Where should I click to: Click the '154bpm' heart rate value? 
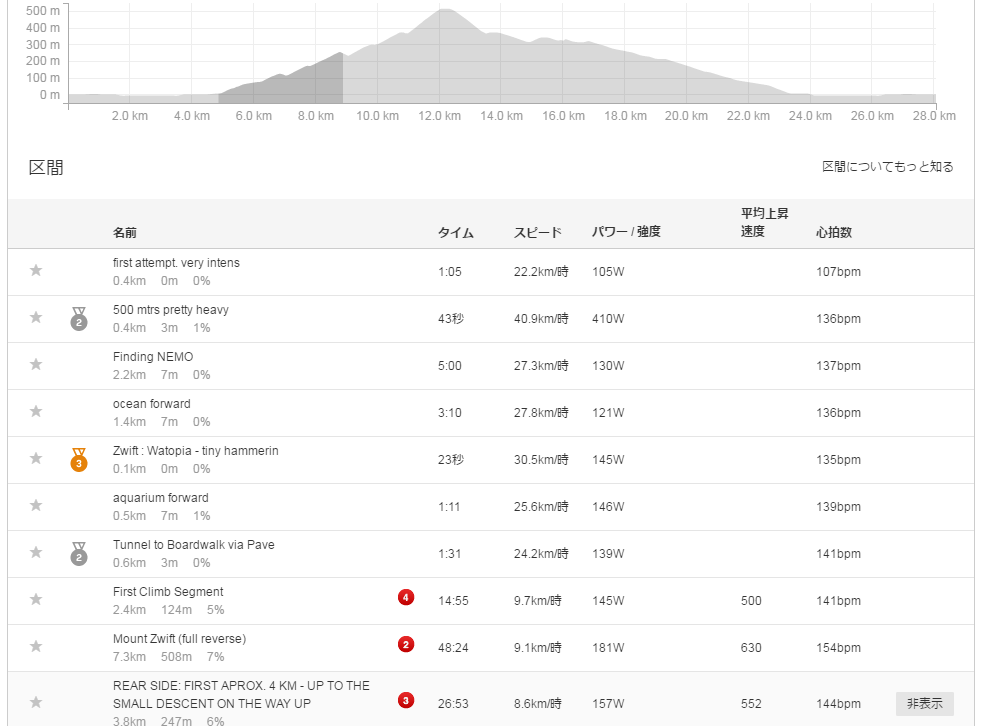838,648
